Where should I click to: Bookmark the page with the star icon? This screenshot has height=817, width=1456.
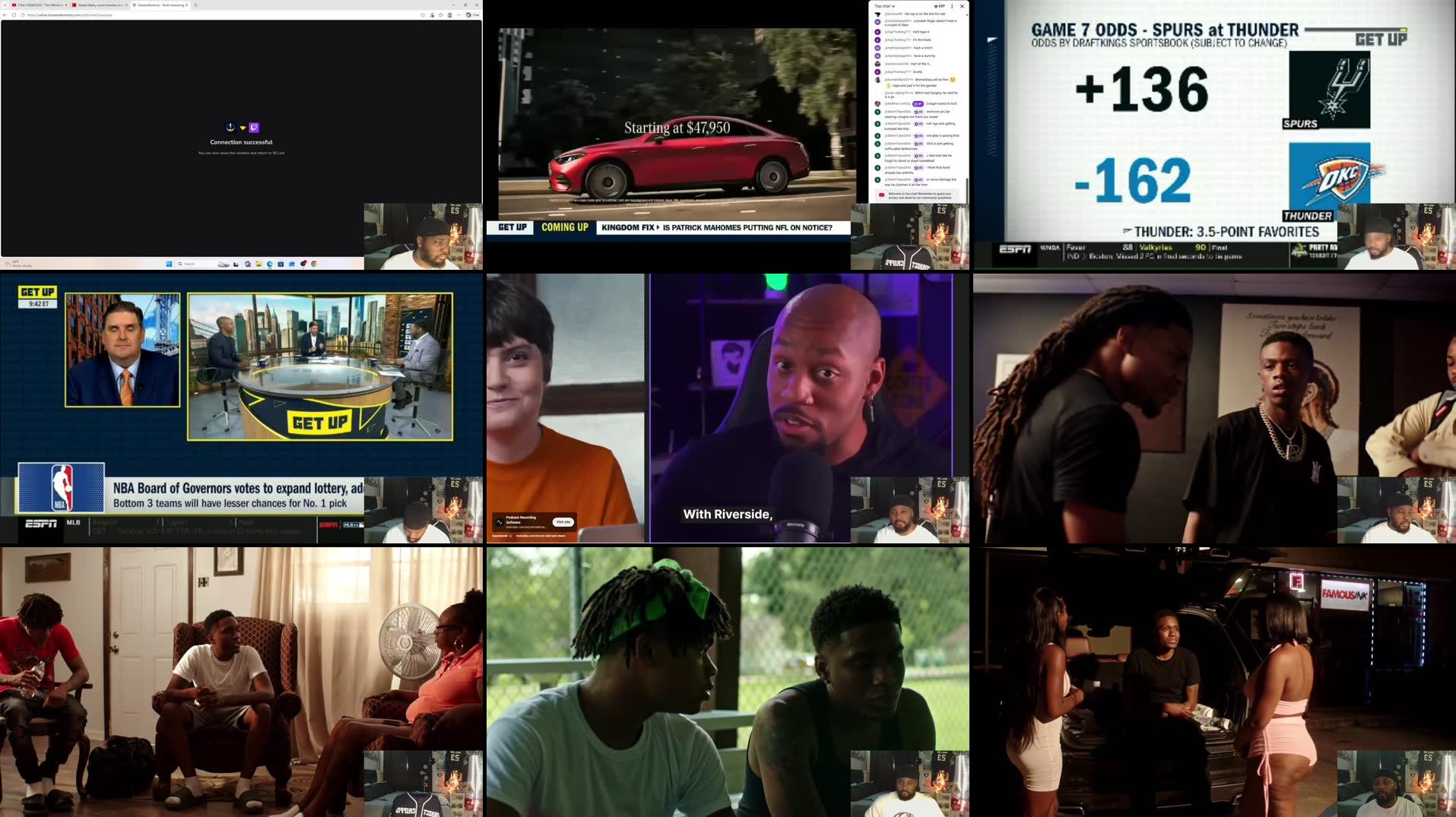(423, 15)
